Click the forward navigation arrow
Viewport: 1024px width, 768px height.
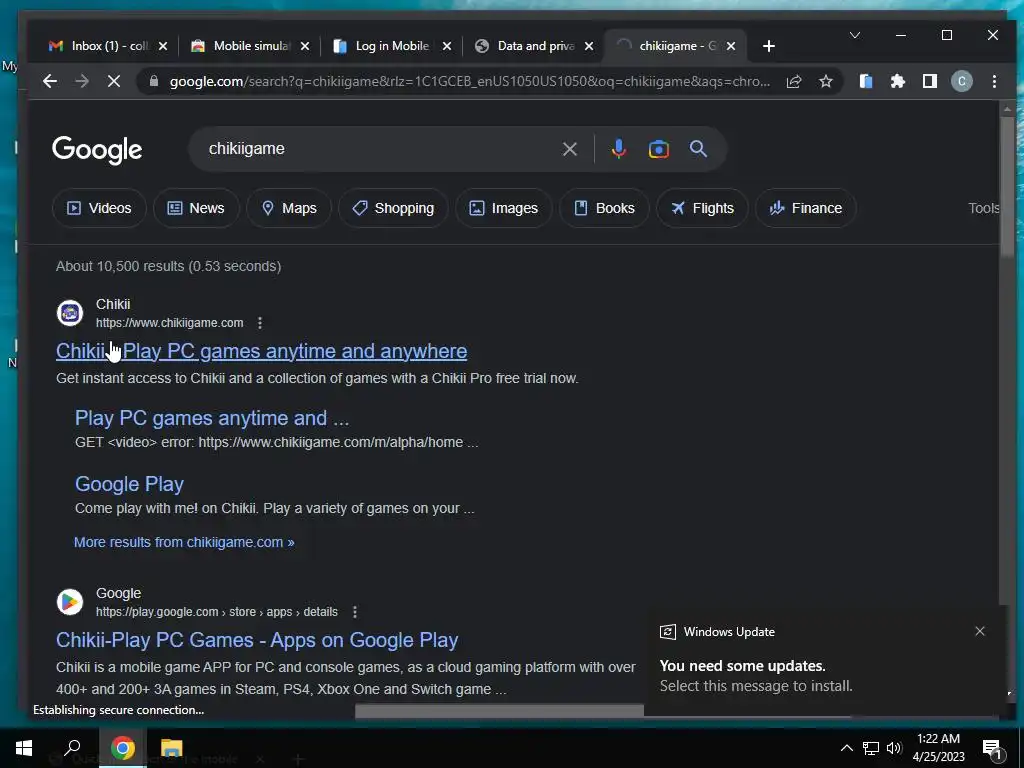(82, 82)
